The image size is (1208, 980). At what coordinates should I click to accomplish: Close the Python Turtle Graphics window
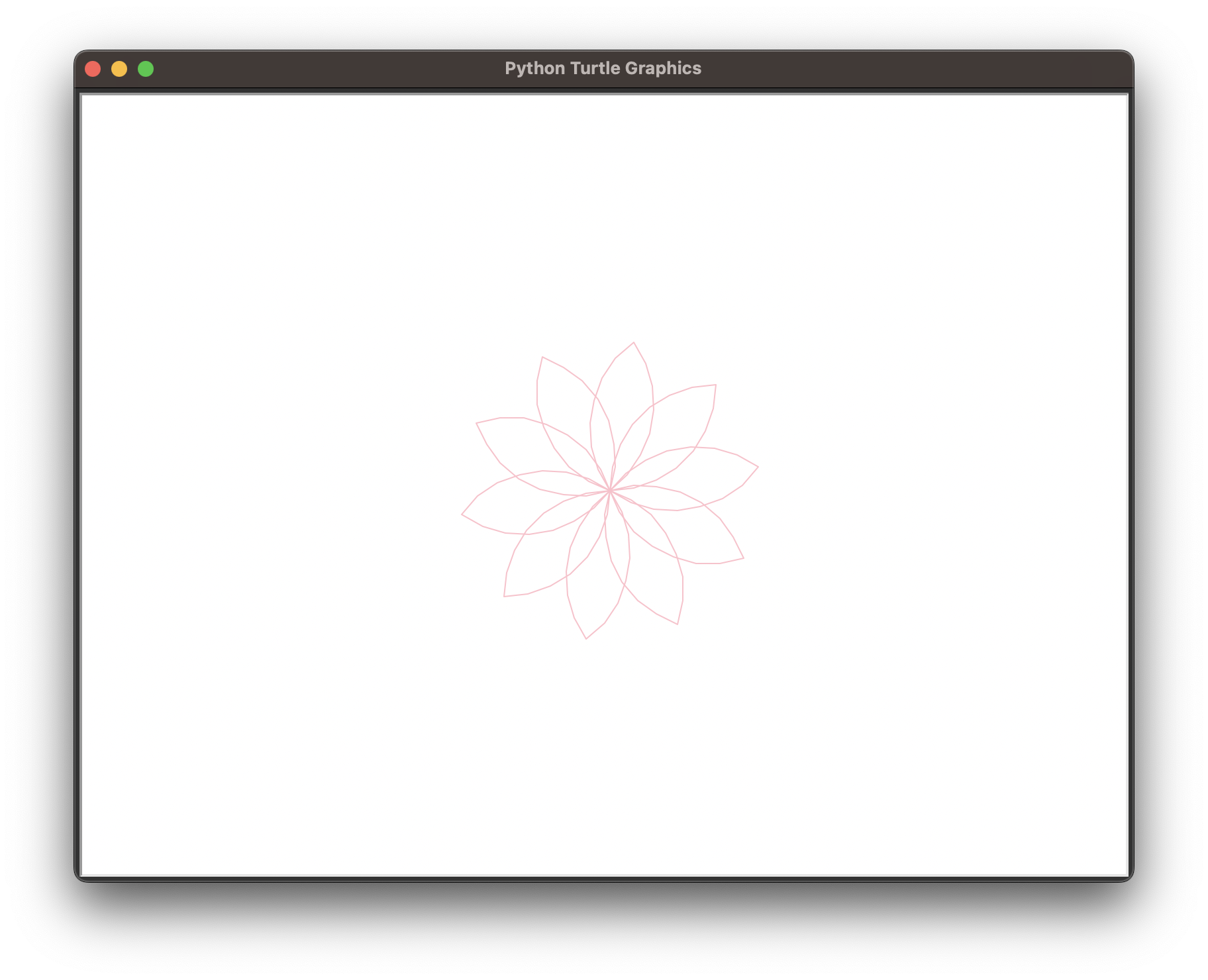click(x=93, y=69)
